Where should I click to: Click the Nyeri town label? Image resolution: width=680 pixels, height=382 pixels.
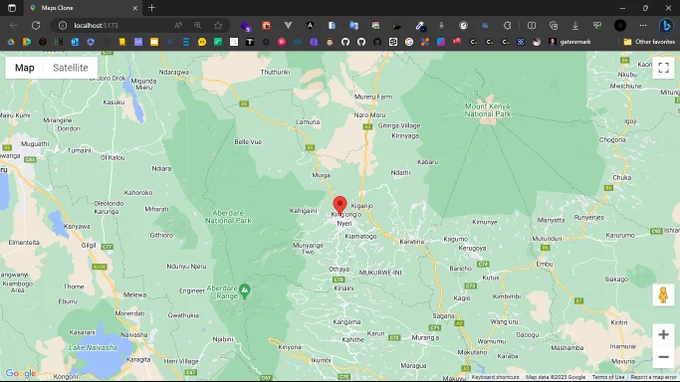[344, 223]
